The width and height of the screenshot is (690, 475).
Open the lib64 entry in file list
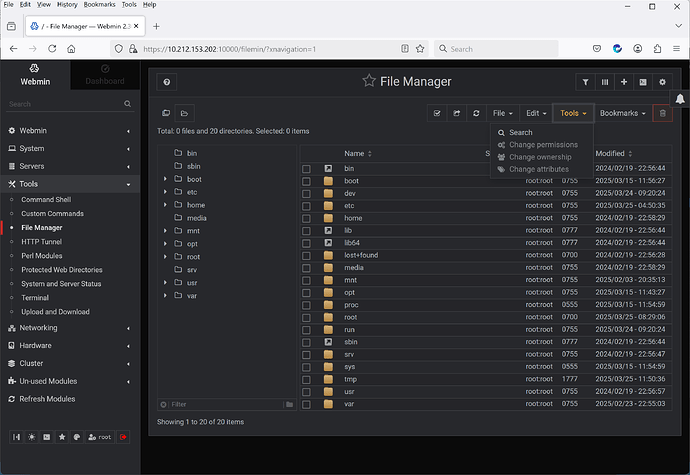(x=352, y=243)
